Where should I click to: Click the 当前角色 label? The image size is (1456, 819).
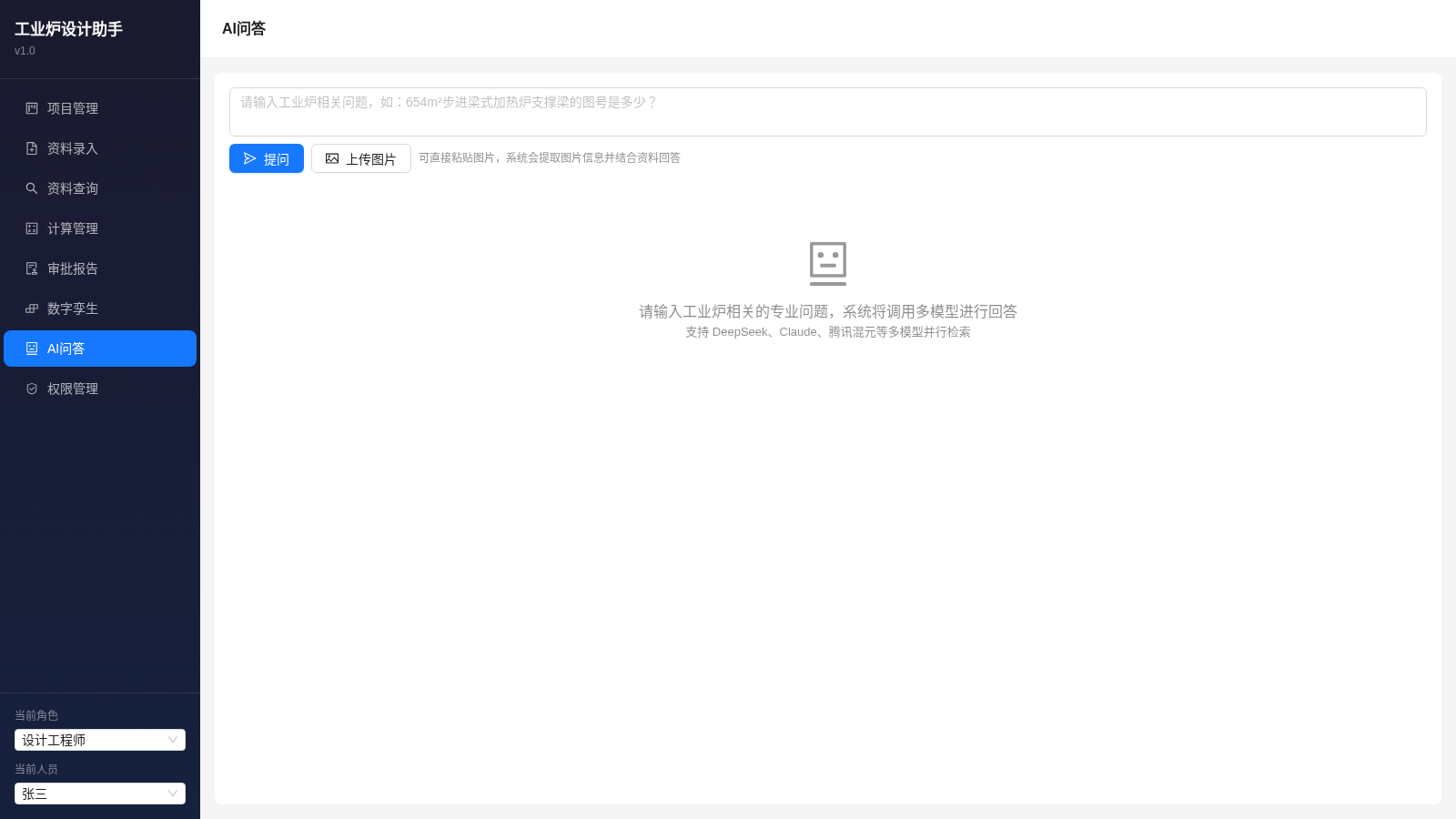[x=36, y=715]
